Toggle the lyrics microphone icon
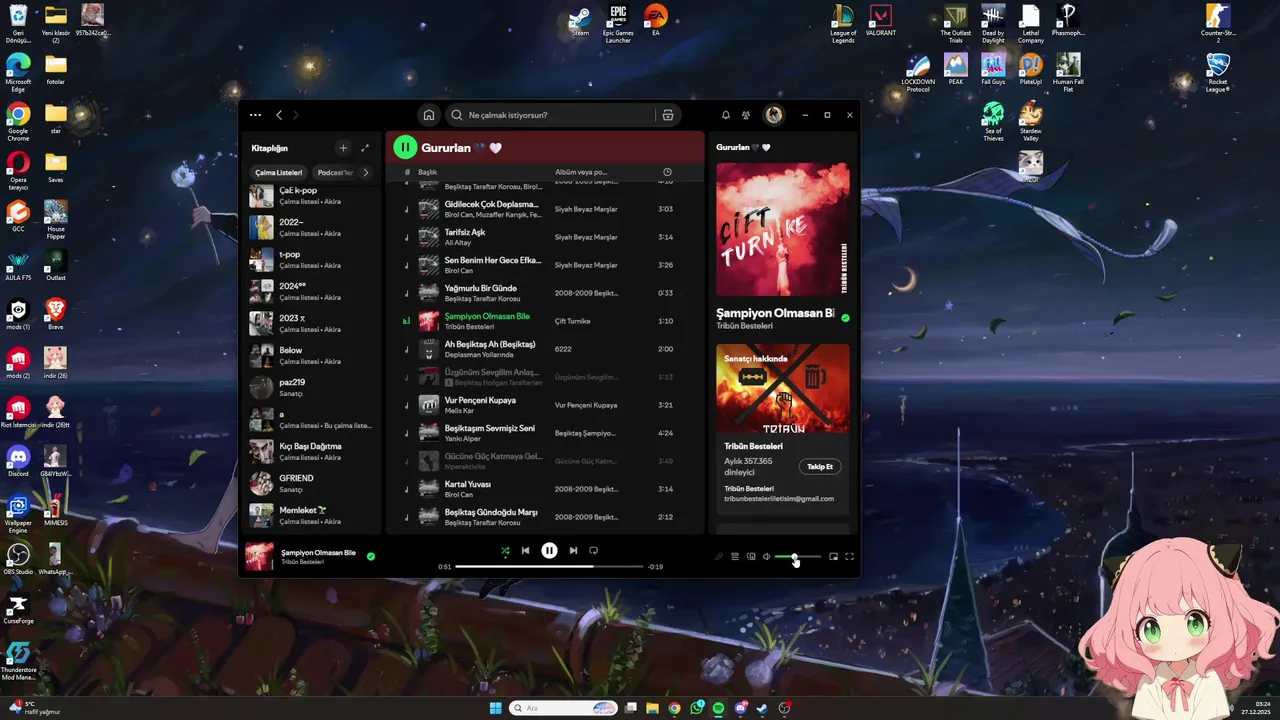Screen dimensions: 1280x720 (718, 557)
